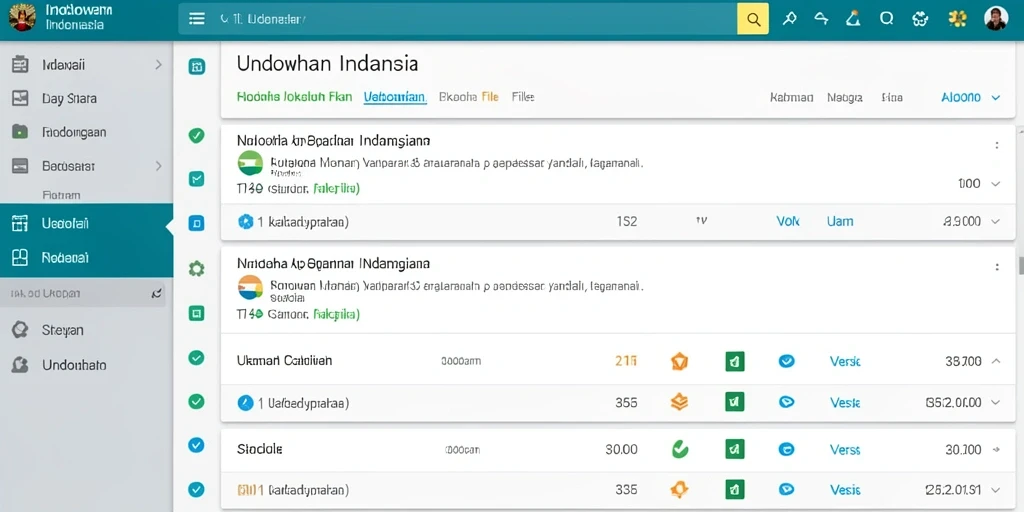Image resolution: width=1024 pixels, height=512 pixels.
Task: Click orange shield icon in Ukmart row
Action: (x=679, y=361)
